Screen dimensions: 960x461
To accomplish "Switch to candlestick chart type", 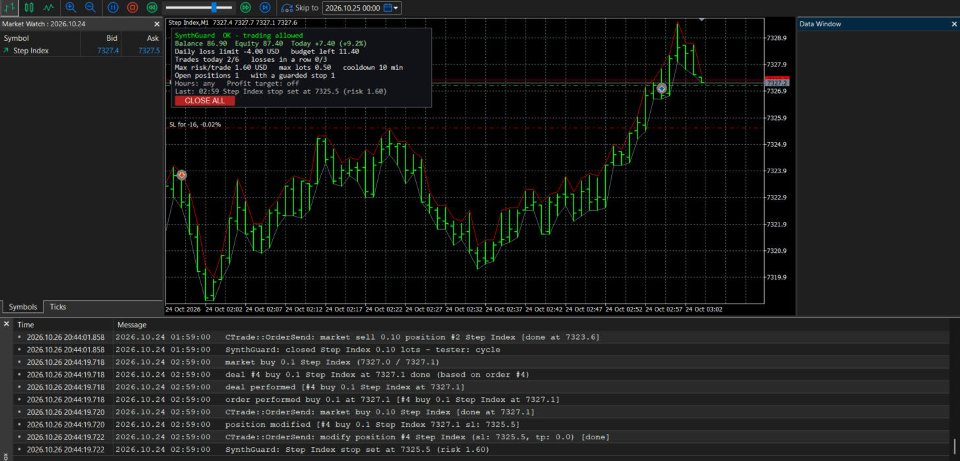I will pos(28,7).
